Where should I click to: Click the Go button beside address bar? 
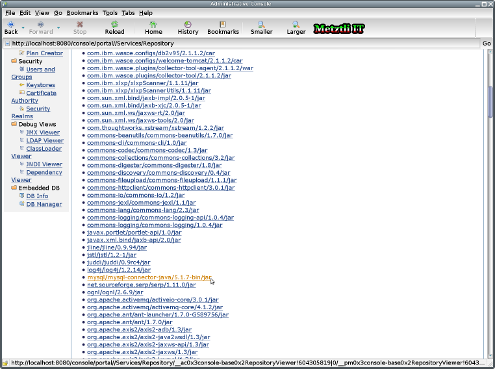click(x=487, y=43)
